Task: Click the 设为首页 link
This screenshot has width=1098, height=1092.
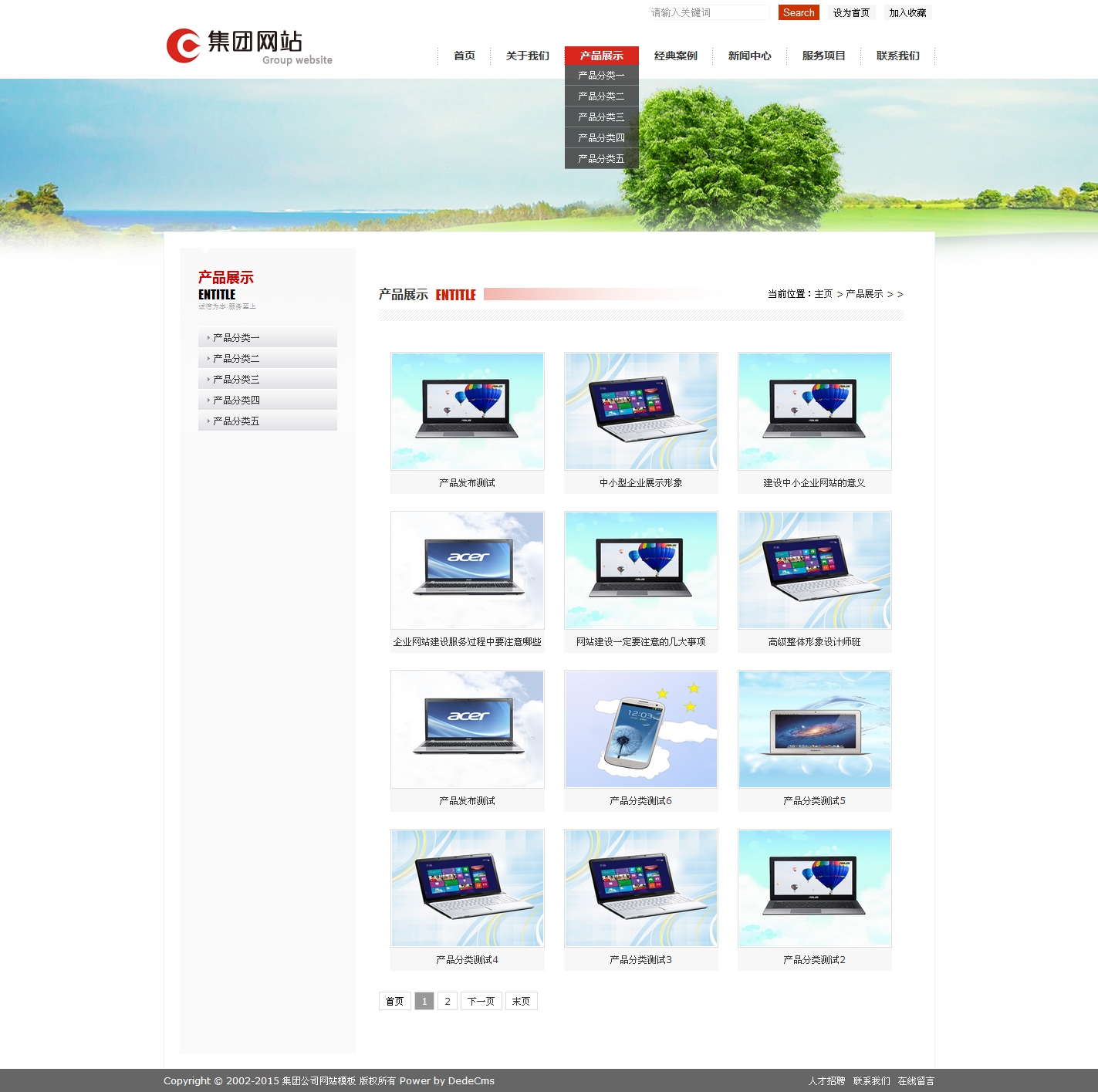Action: click(x=850, y=12)
